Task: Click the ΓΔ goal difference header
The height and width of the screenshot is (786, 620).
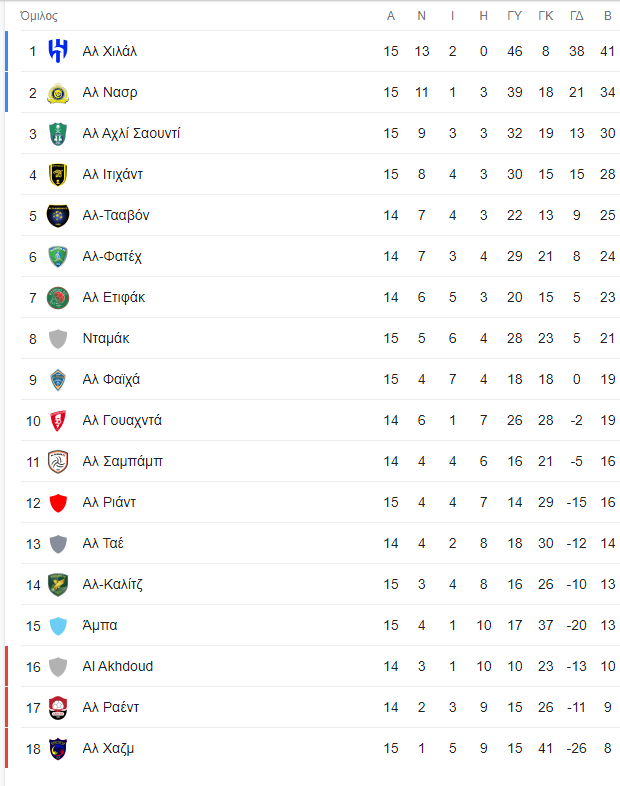Action: pyautogui.click(x=577, y=16)
